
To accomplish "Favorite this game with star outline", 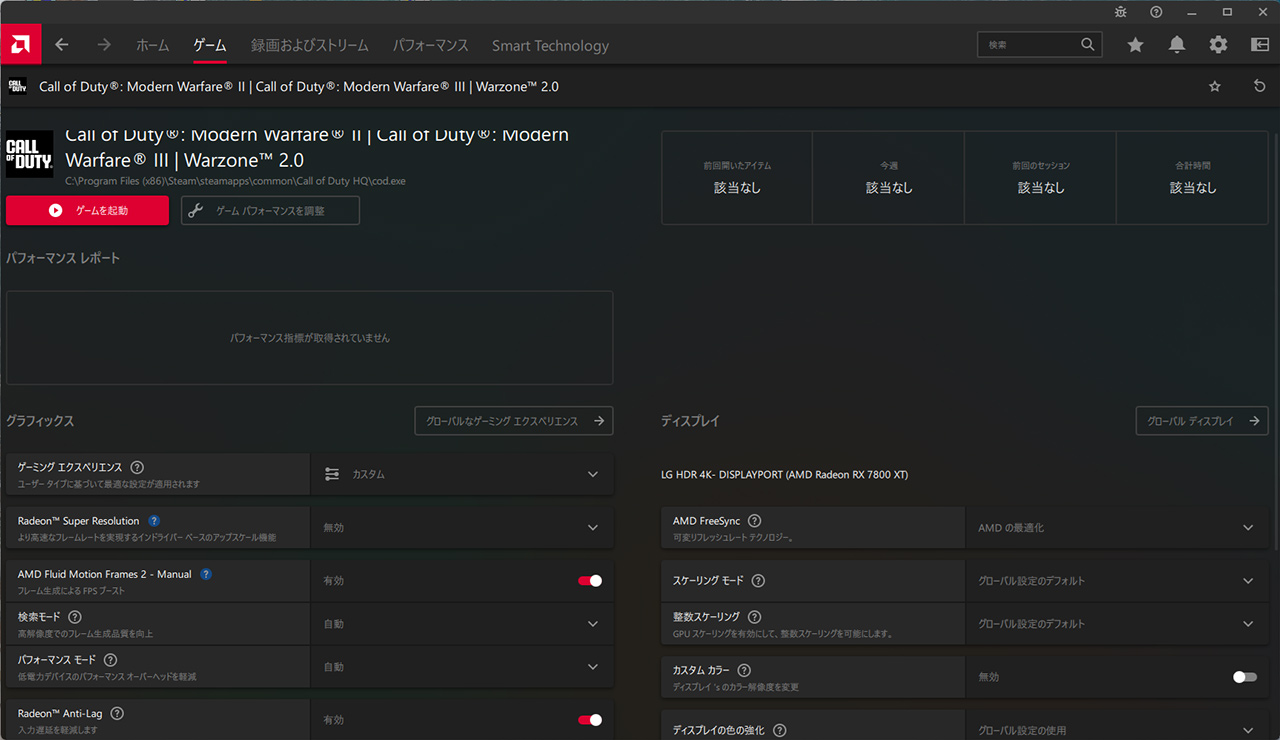I will pyautogui.click(x=1215, y=87).
